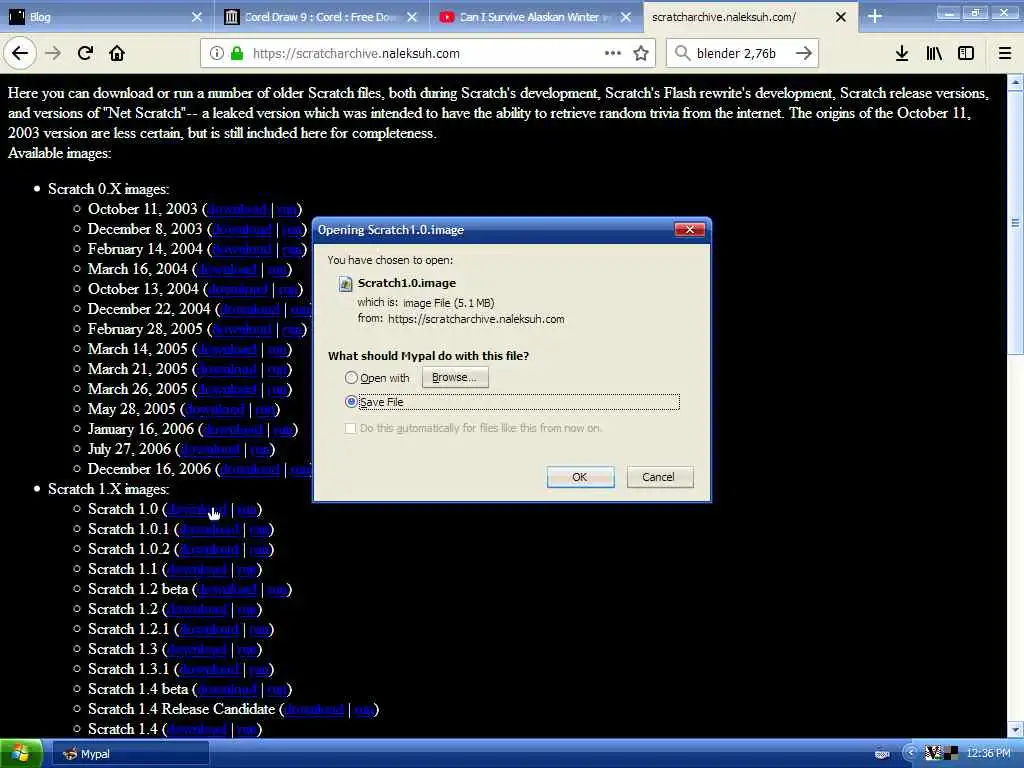1024x768 pixels.
Task: Go to the home page via house icon
Action: pyautogui.click(x=117, y=53)
